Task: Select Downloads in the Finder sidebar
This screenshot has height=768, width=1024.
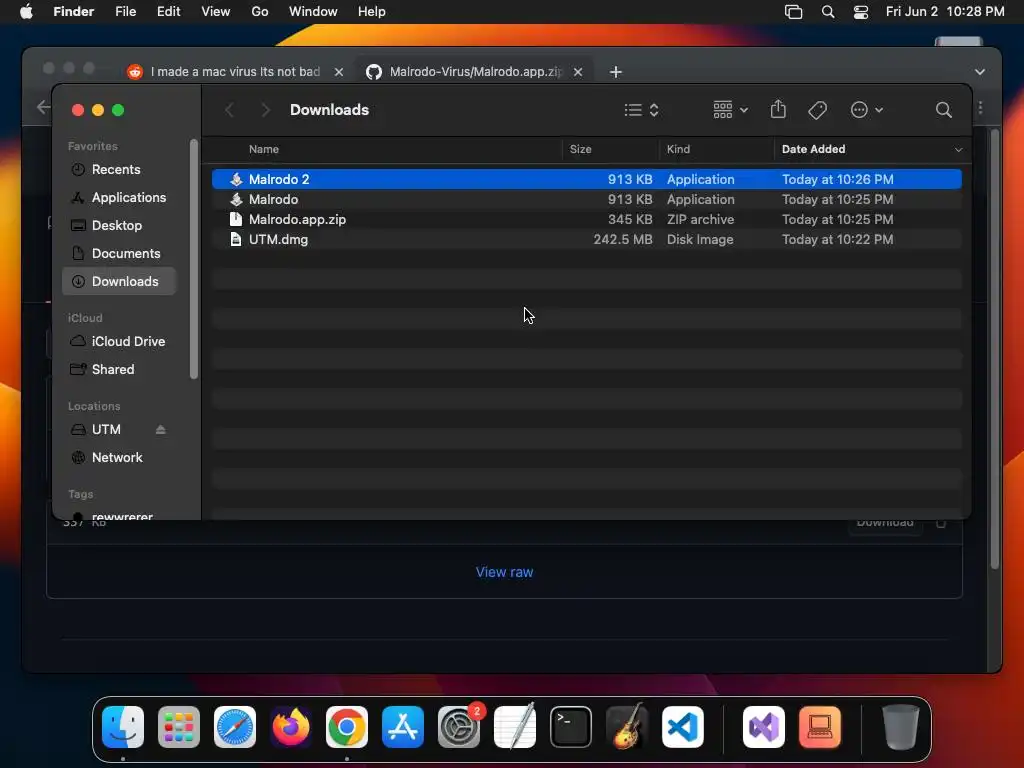Action: [x=119, y=281]
